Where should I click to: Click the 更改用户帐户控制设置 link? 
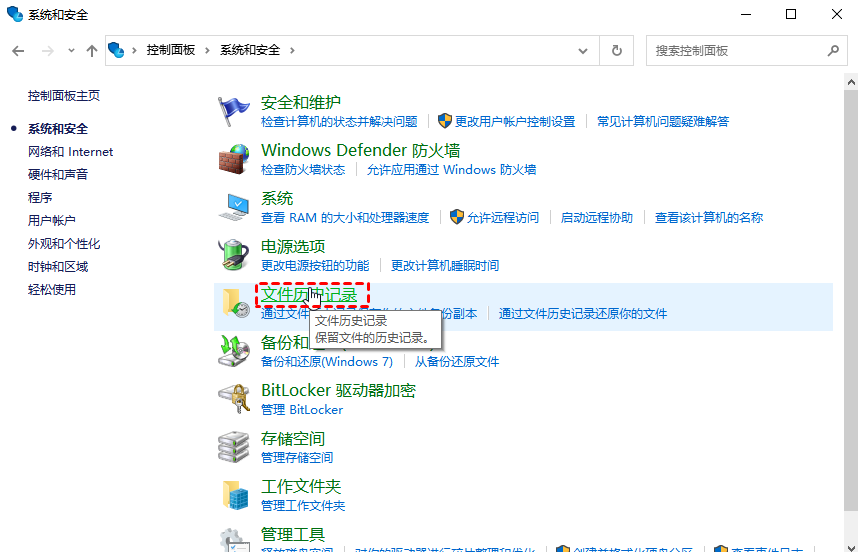point(514,122)
